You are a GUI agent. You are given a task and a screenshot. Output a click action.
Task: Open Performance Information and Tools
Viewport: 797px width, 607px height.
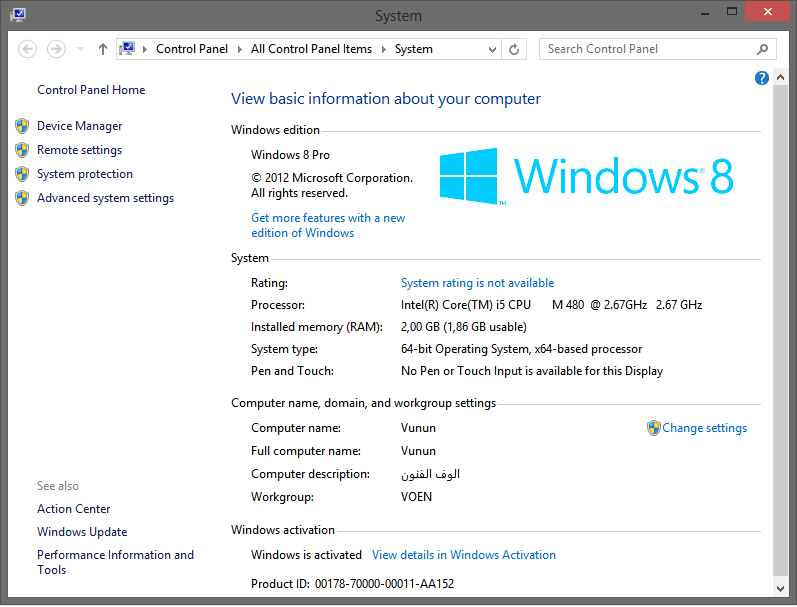click(115, 562)
